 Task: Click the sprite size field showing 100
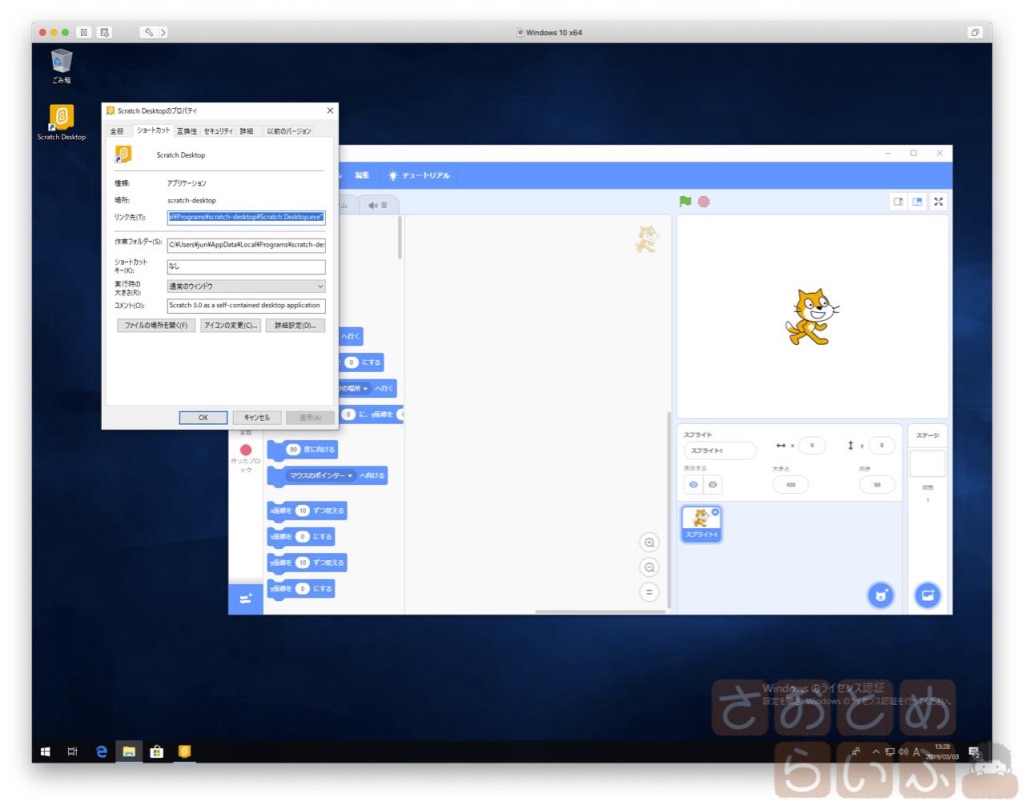tap(790, 484)
